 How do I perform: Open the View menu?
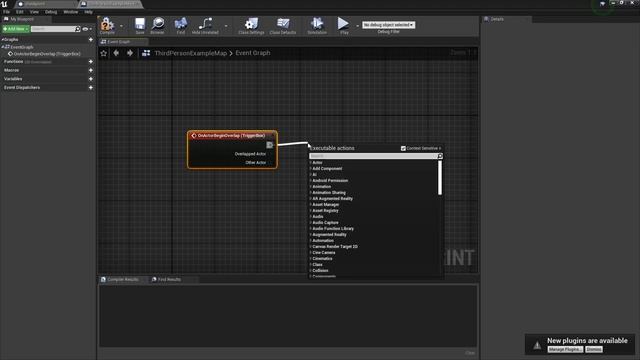click(34, 12)
